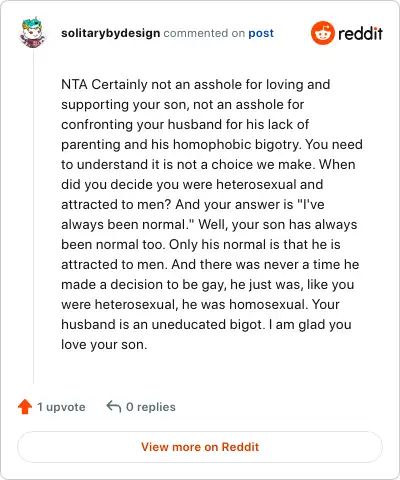Click the final words "love your son."
Viewport: 400px width, 480px height.
pos(104,345)
